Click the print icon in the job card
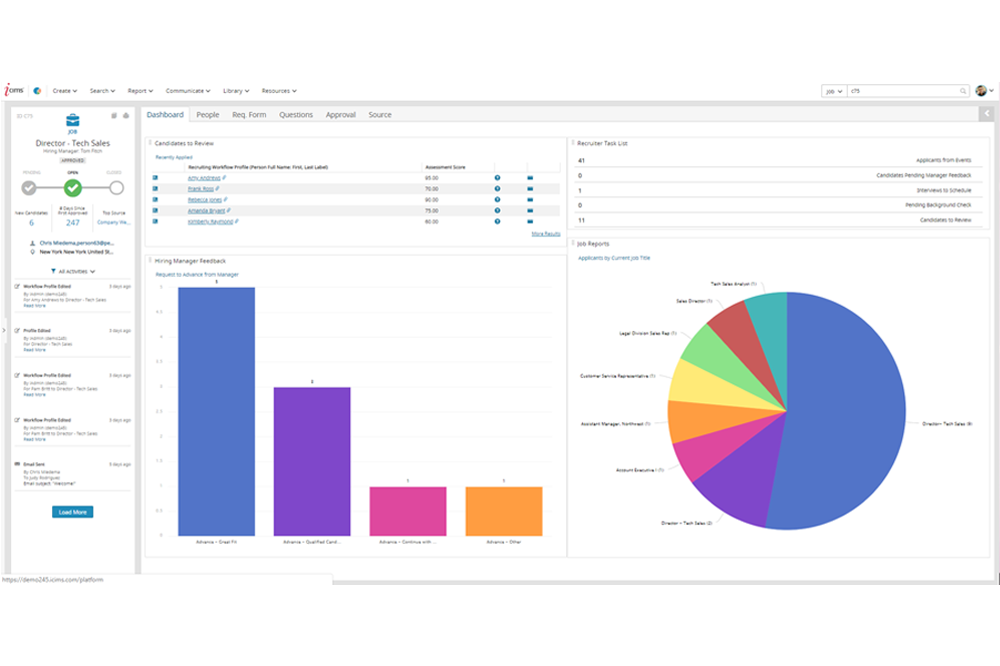The width and height of the screenshot is (1000, 666). click(x=126, y=116)
